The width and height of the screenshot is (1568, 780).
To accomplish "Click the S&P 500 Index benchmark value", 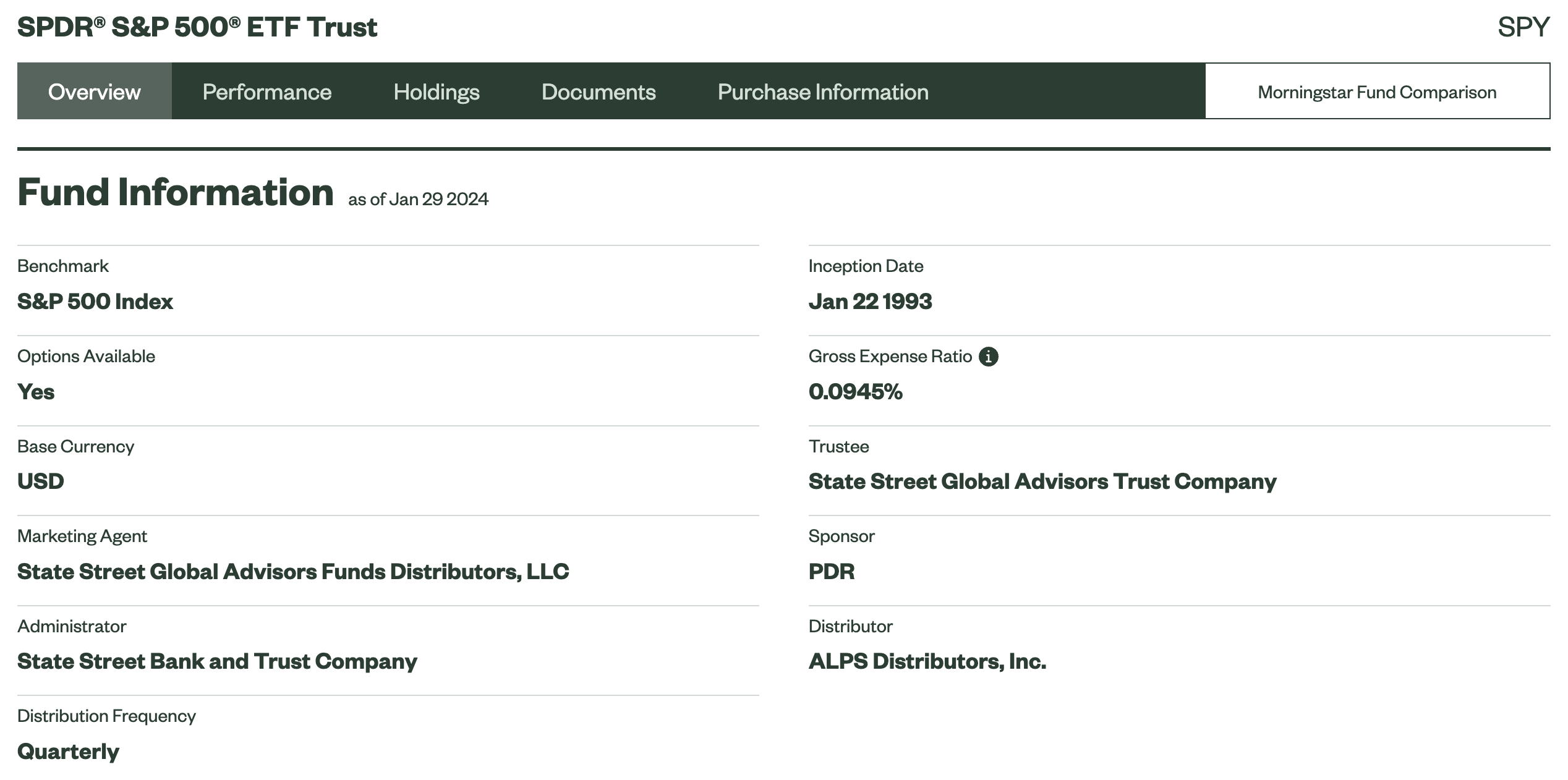I will tap(95, 302).
